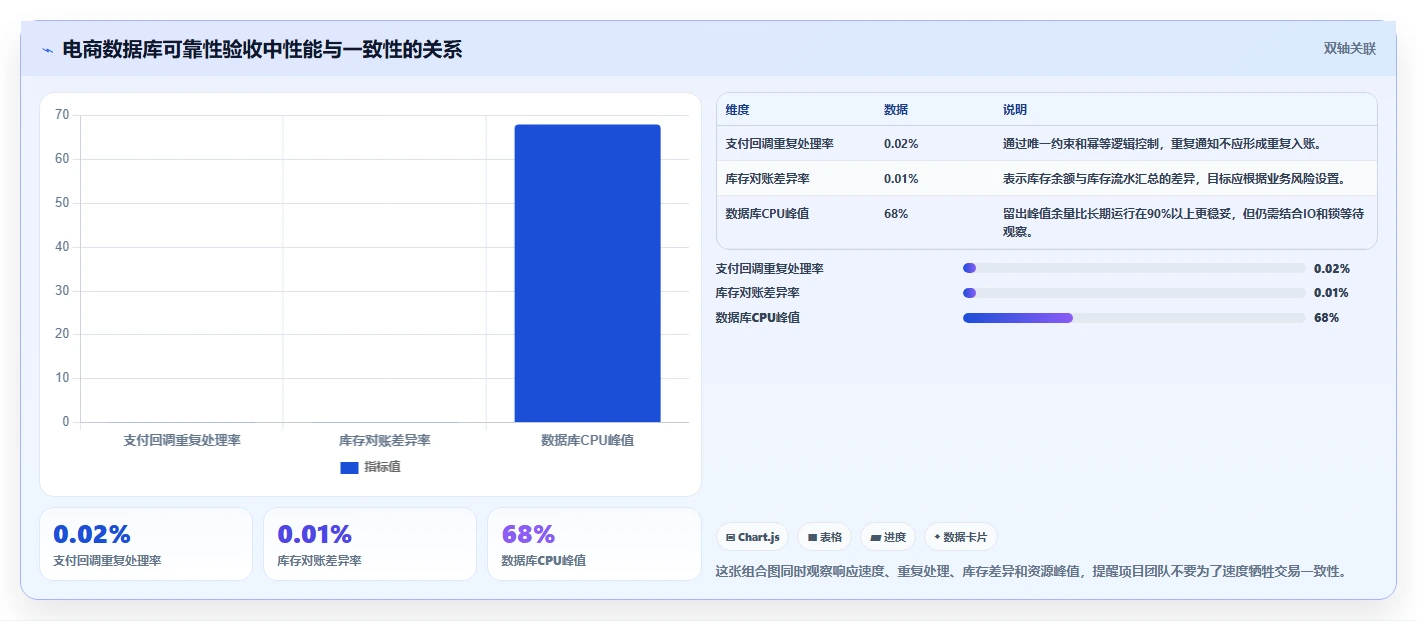Screen dimensions: 1417x621
Task: Click the description starting 留出峰值余量
Action: pyautogui.click(x=1184, y=222)
